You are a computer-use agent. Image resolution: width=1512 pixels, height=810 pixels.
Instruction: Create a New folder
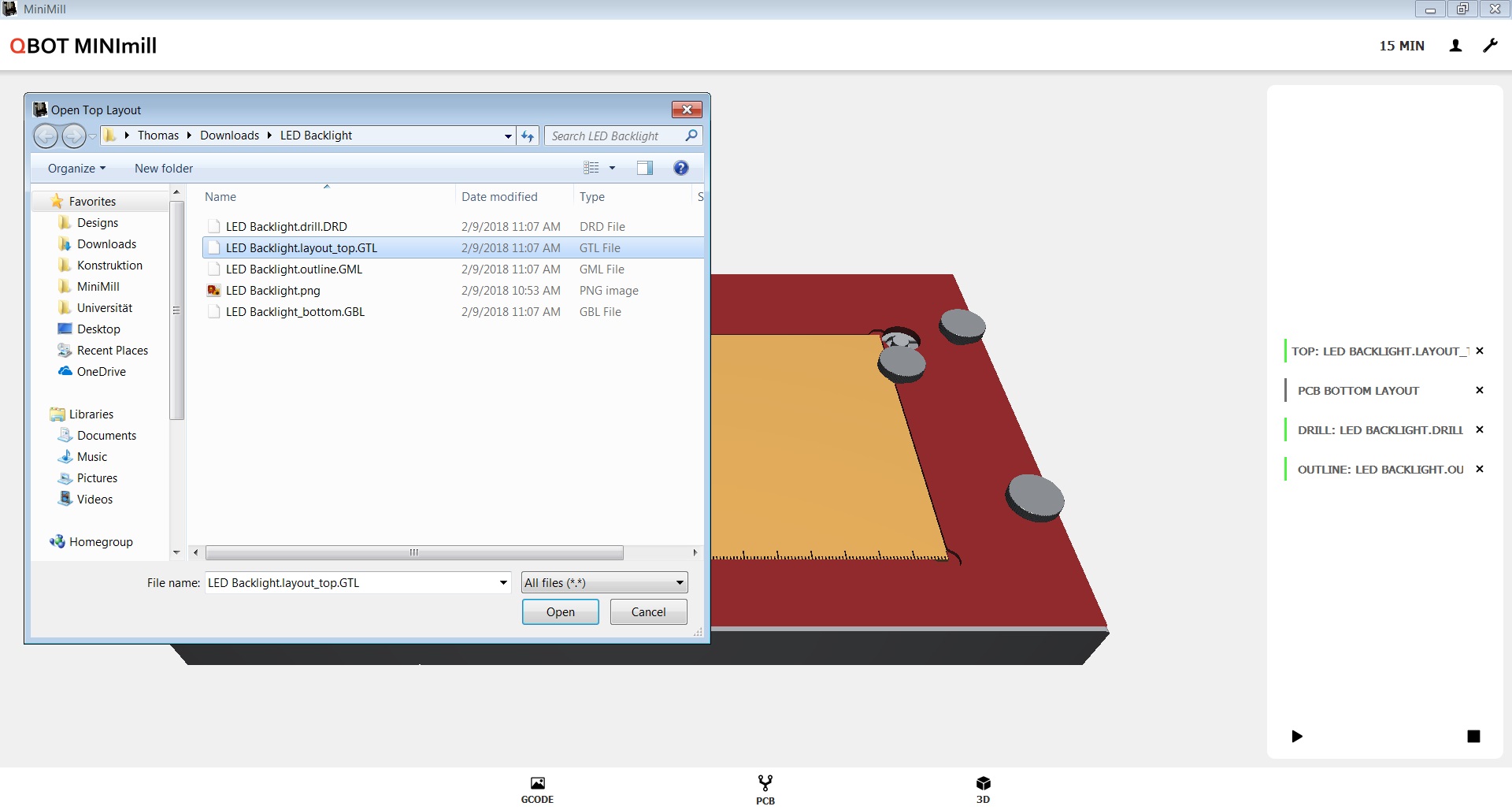pos(164,169)
